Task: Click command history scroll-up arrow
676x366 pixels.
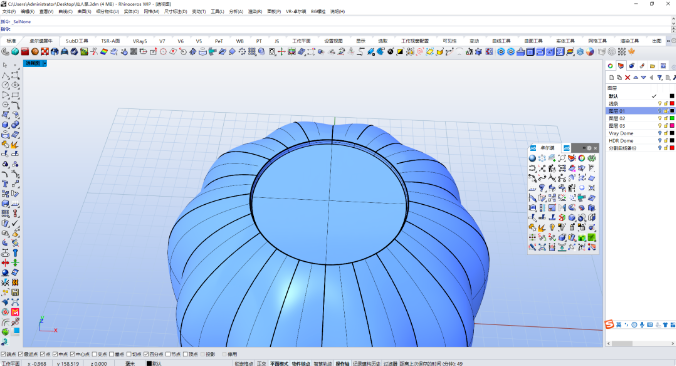Action: click(673, 20)
